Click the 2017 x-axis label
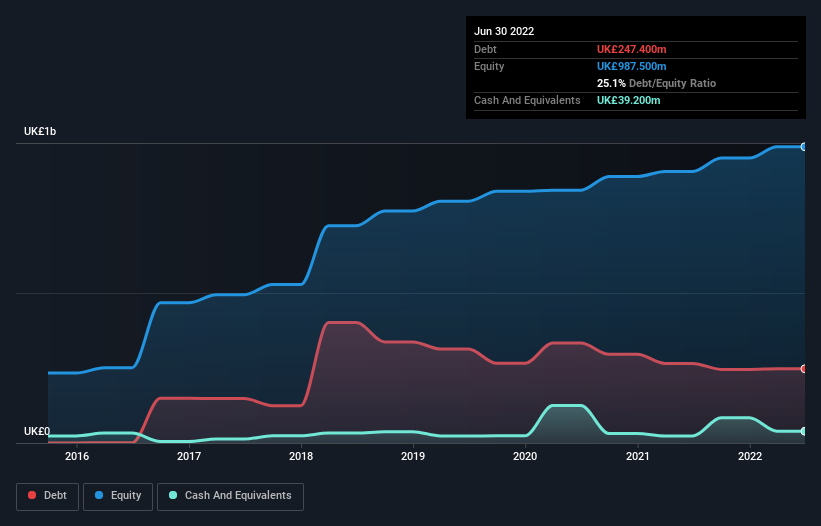Image resolution: width=821 pixels, height=526 pixels. click(x=189, y=456)
